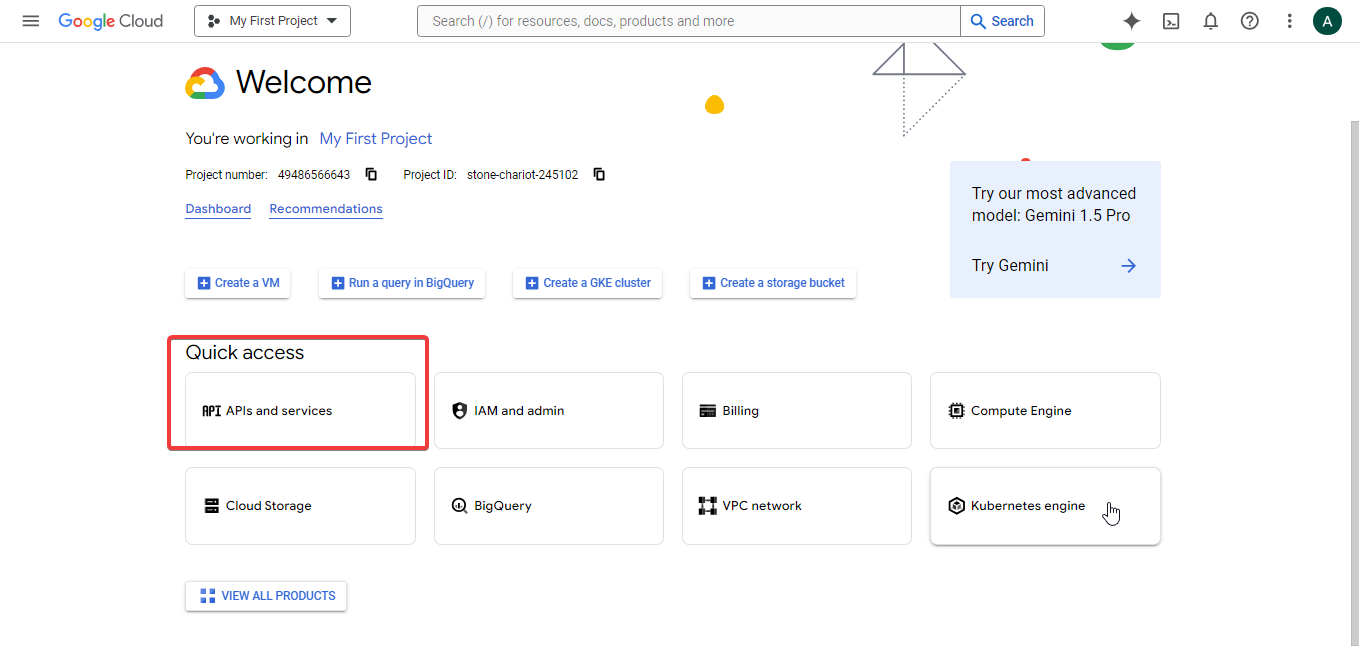Click the network icon on VPC network
This screenshot has height=647, width=1360.
[708, 506]
